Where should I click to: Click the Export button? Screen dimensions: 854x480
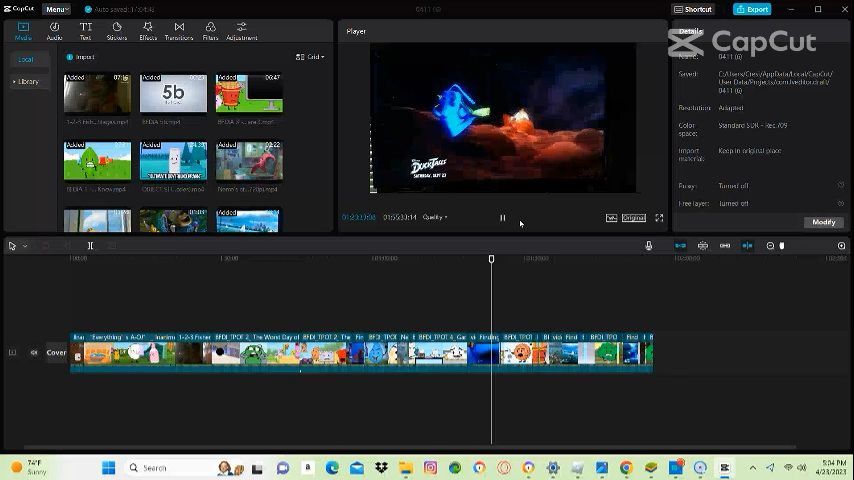[752, 9]
